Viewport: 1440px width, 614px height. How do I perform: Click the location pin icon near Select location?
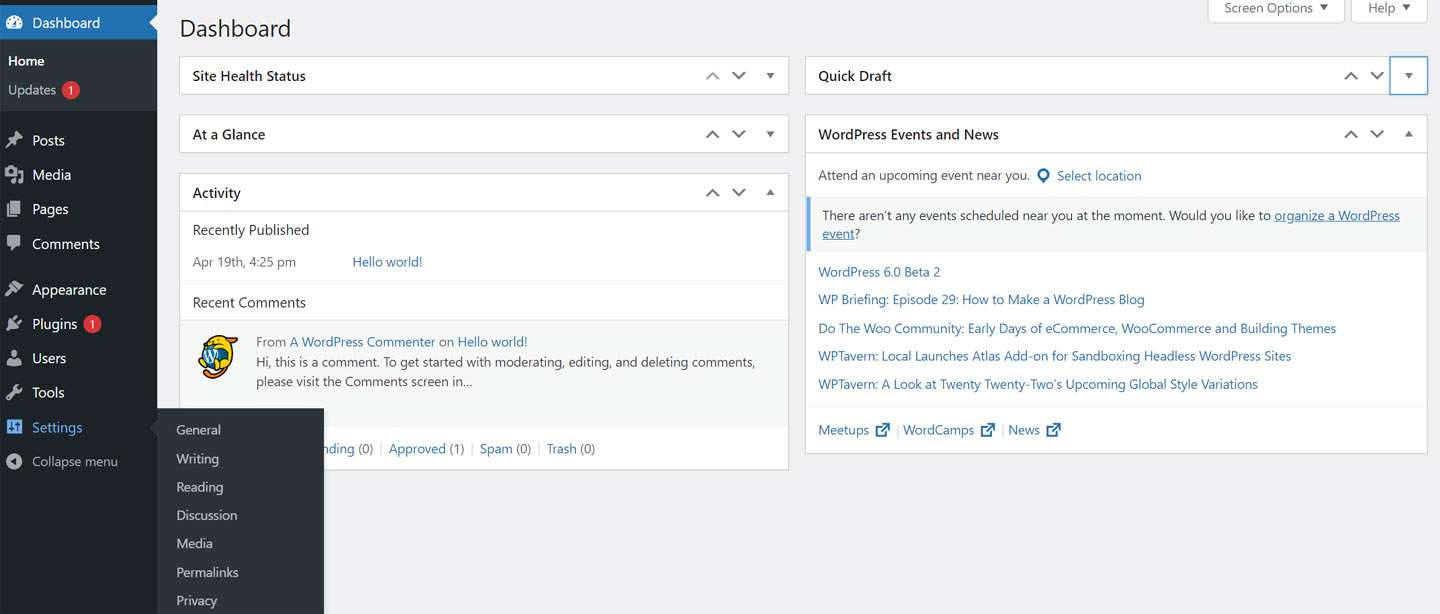[x=1043, y=175]
